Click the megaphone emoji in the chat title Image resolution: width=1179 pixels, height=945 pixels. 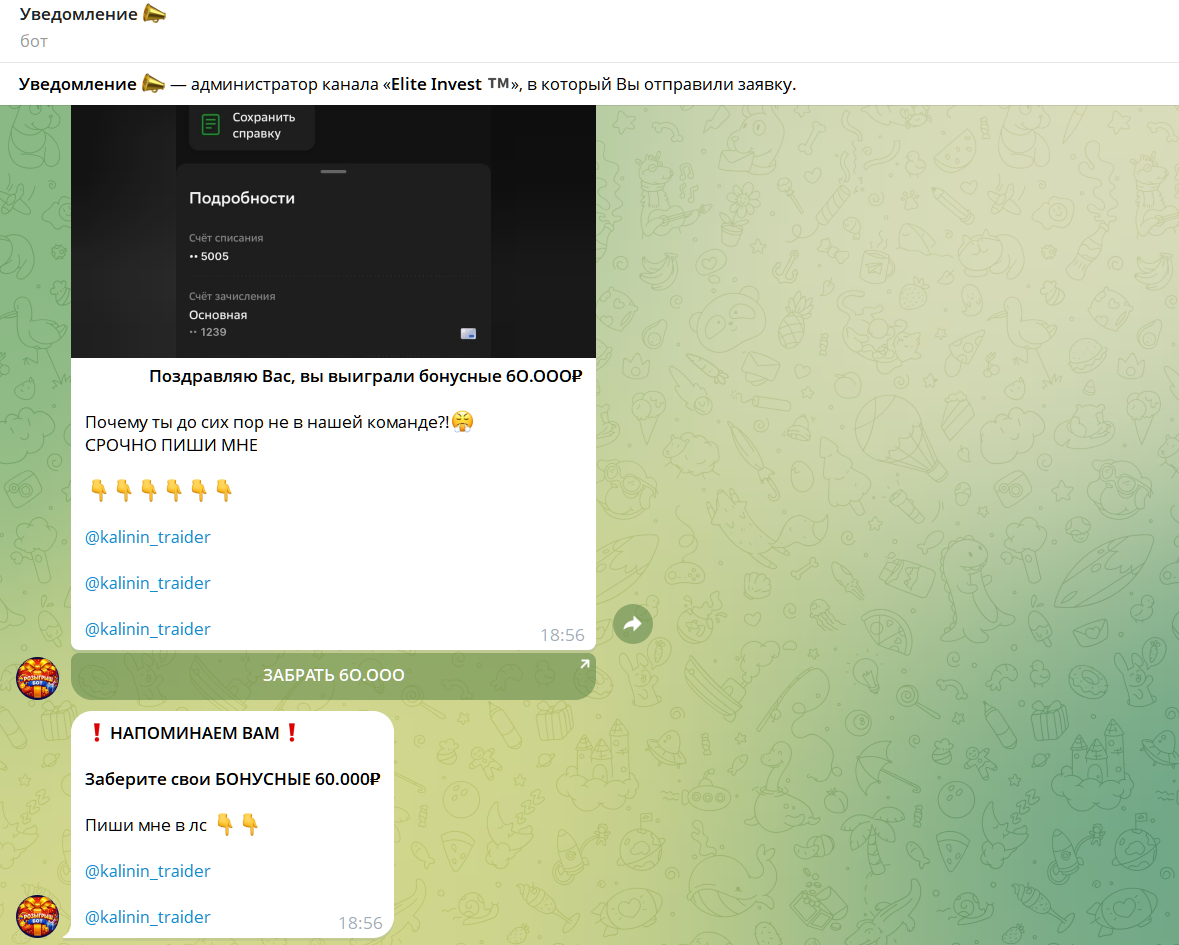coord(154,14)
